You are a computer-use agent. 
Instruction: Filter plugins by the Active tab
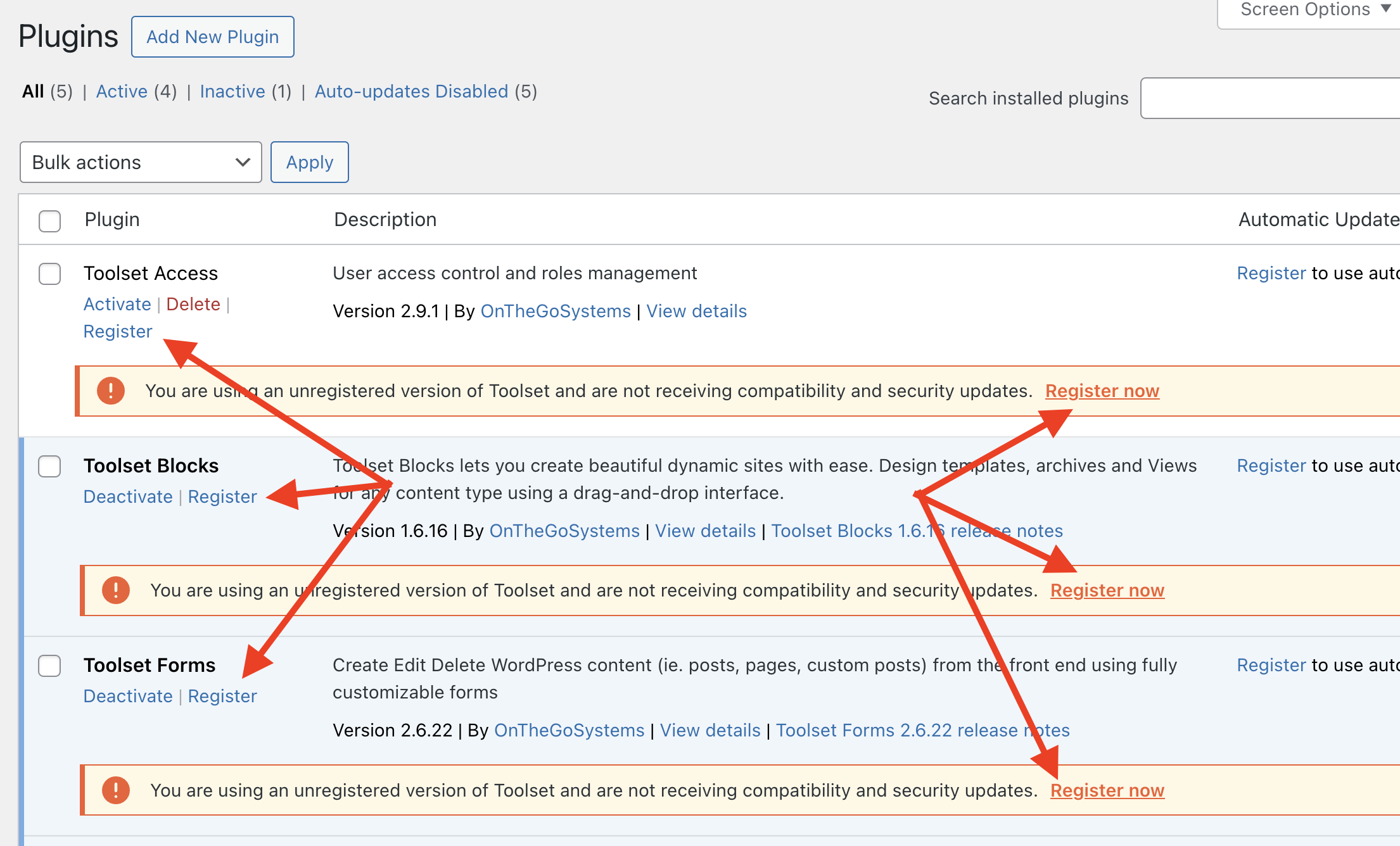tap(122, 92)
